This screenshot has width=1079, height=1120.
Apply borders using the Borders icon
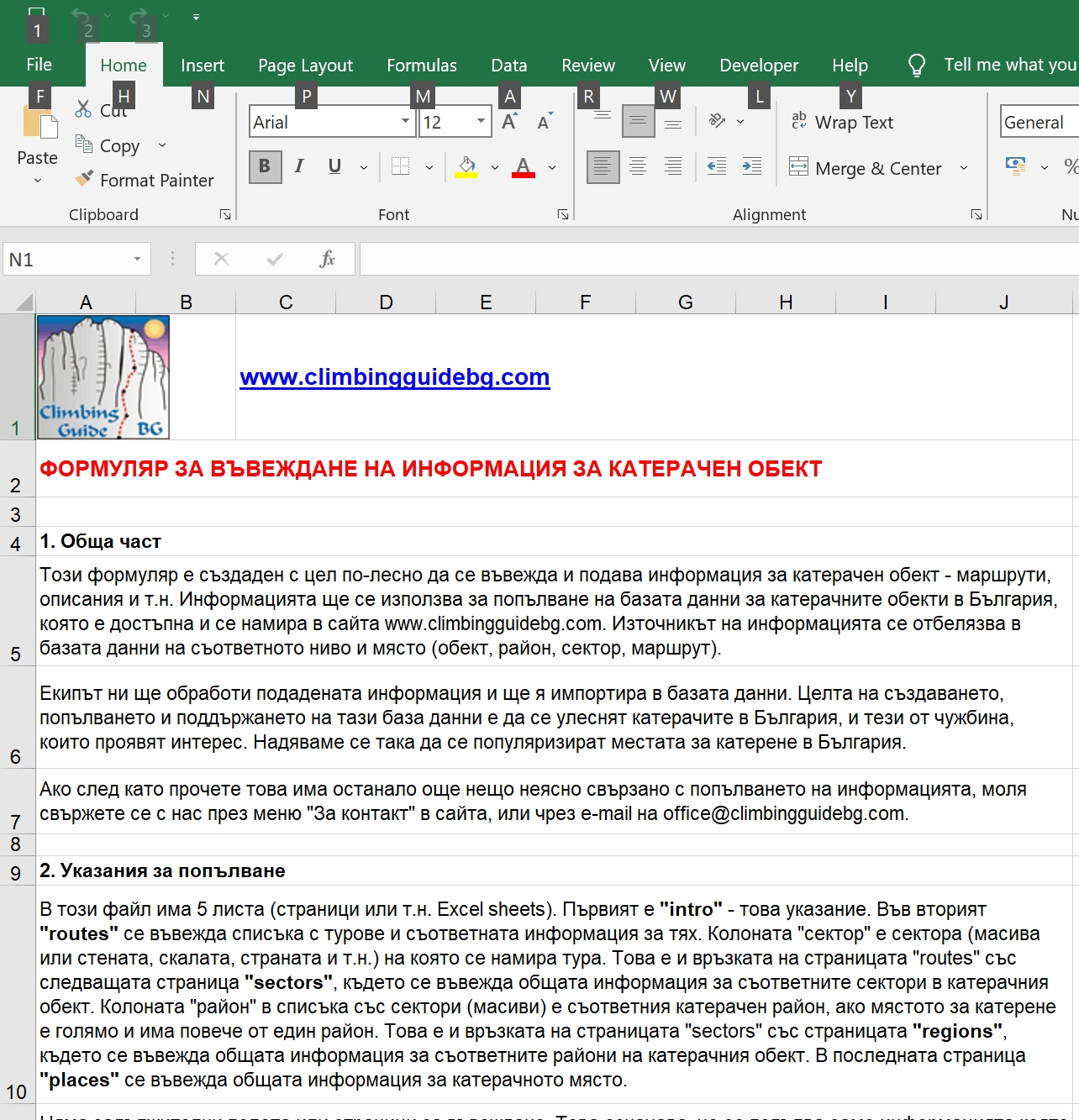point(401,166)
